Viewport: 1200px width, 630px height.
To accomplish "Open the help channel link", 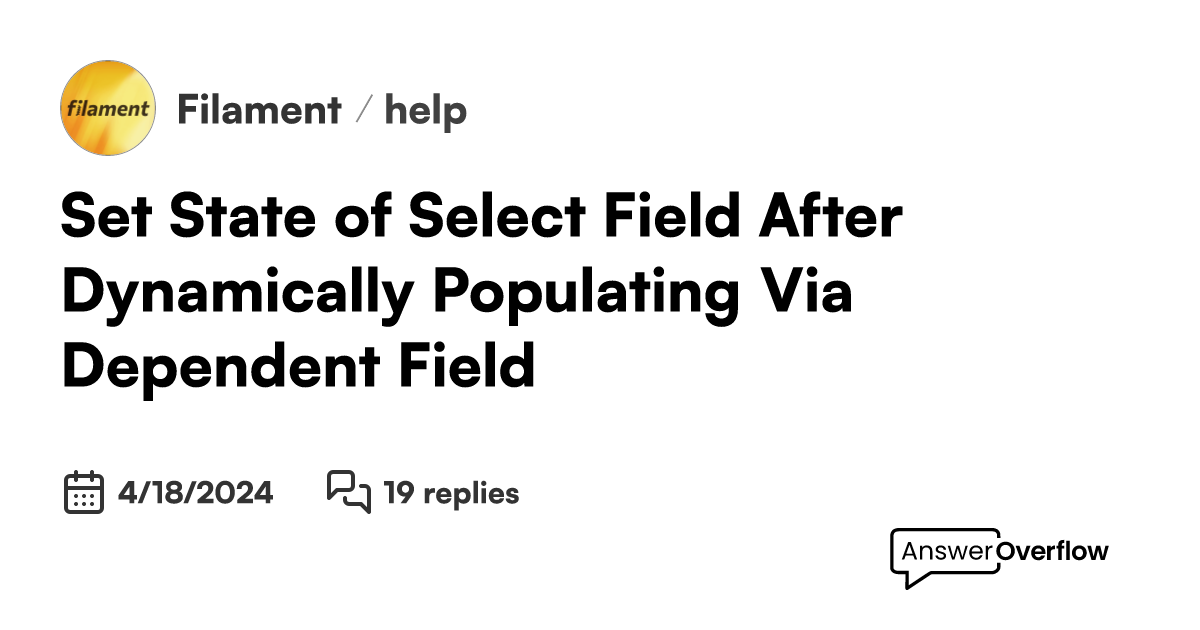I will (x=426, y=110).
